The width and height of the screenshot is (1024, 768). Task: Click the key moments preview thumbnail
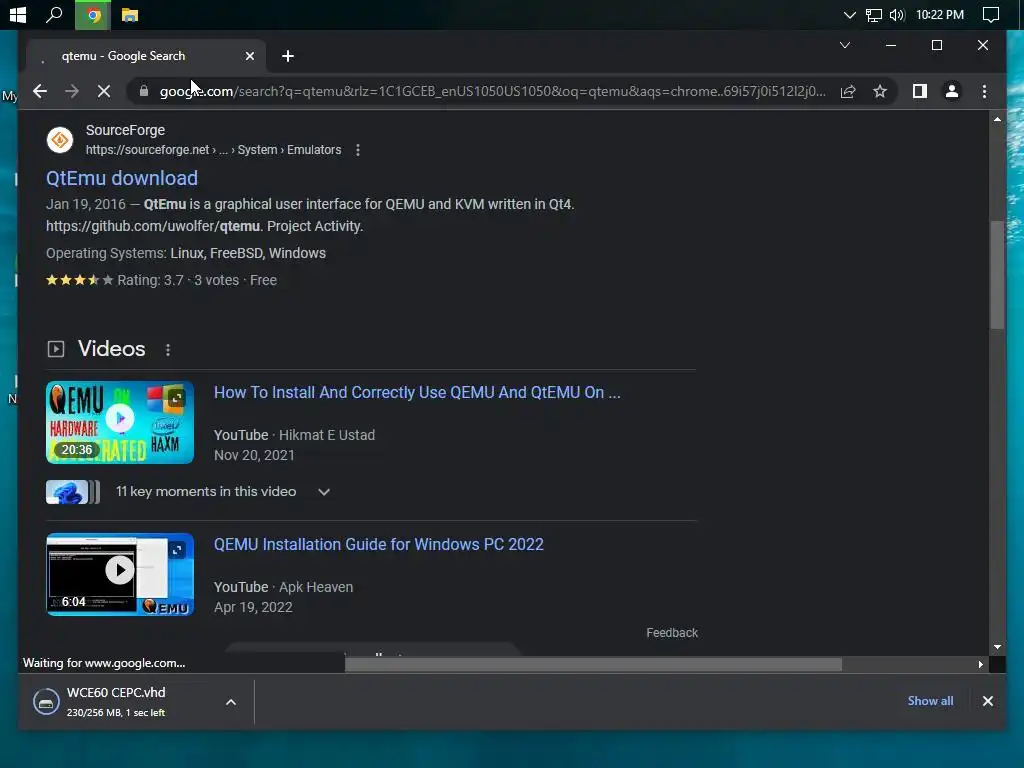[x=72, y=492]
